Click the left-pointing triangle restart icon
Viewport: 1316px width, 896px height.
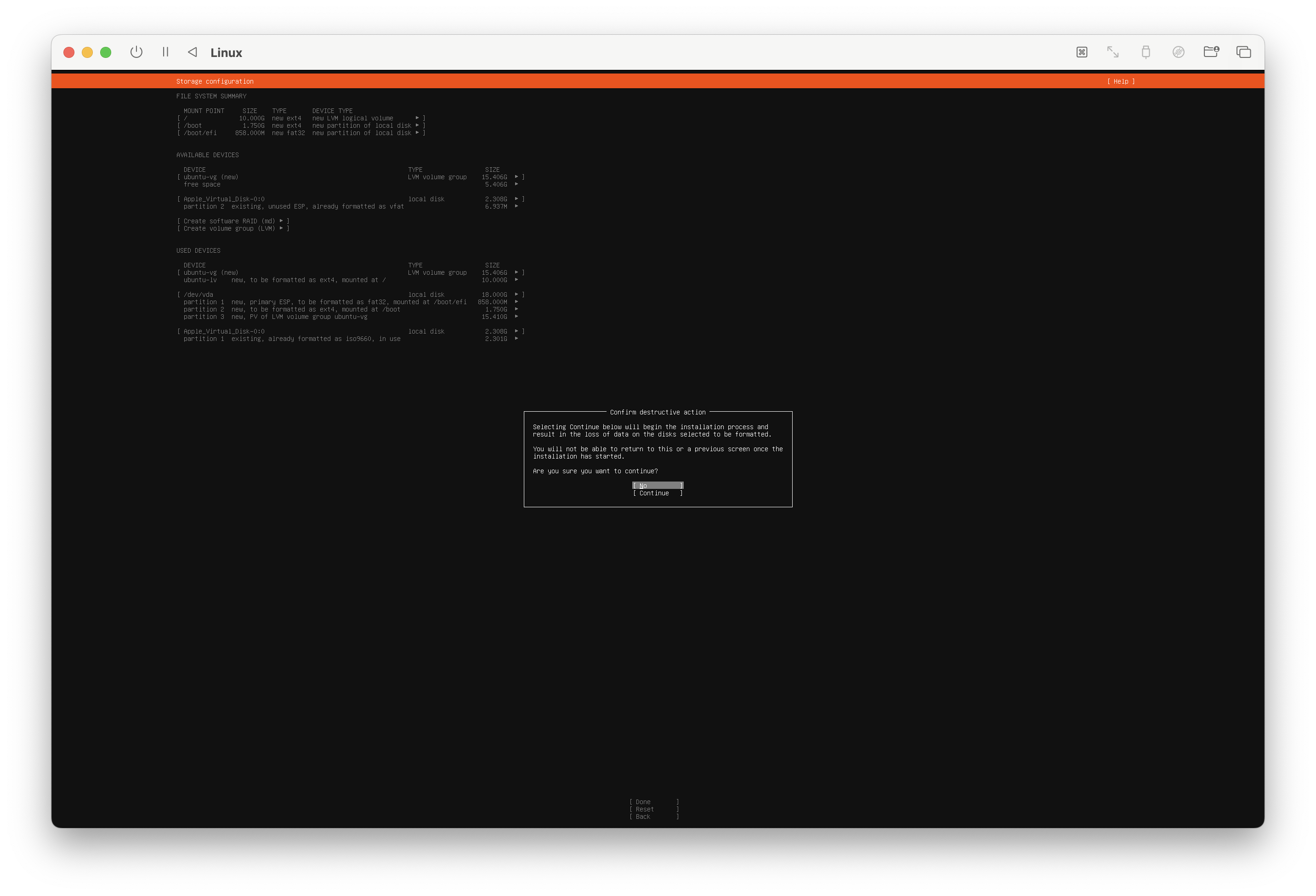[x=193, y=52]
